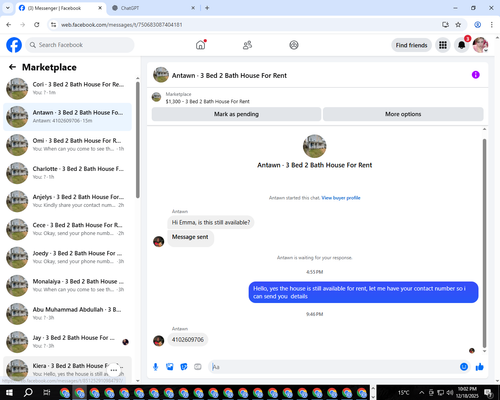Click the $1,300 listing title under Marketplace
Screen dimensions: 500x400
tap(208, 101)
